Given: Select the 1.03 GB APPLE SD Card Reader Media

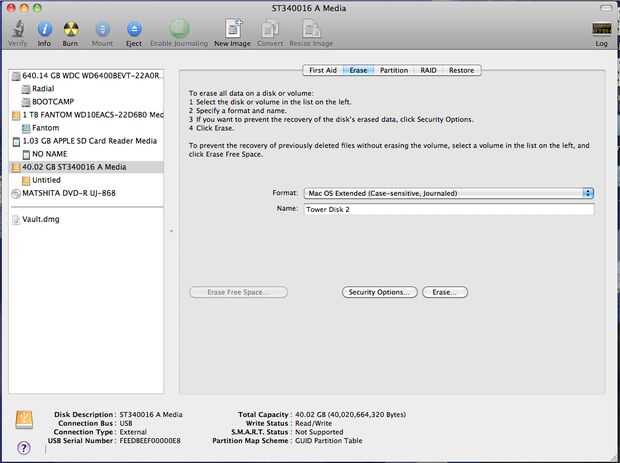Looking at the screenshot, I should pyautogui.click(x=86, y=141).
